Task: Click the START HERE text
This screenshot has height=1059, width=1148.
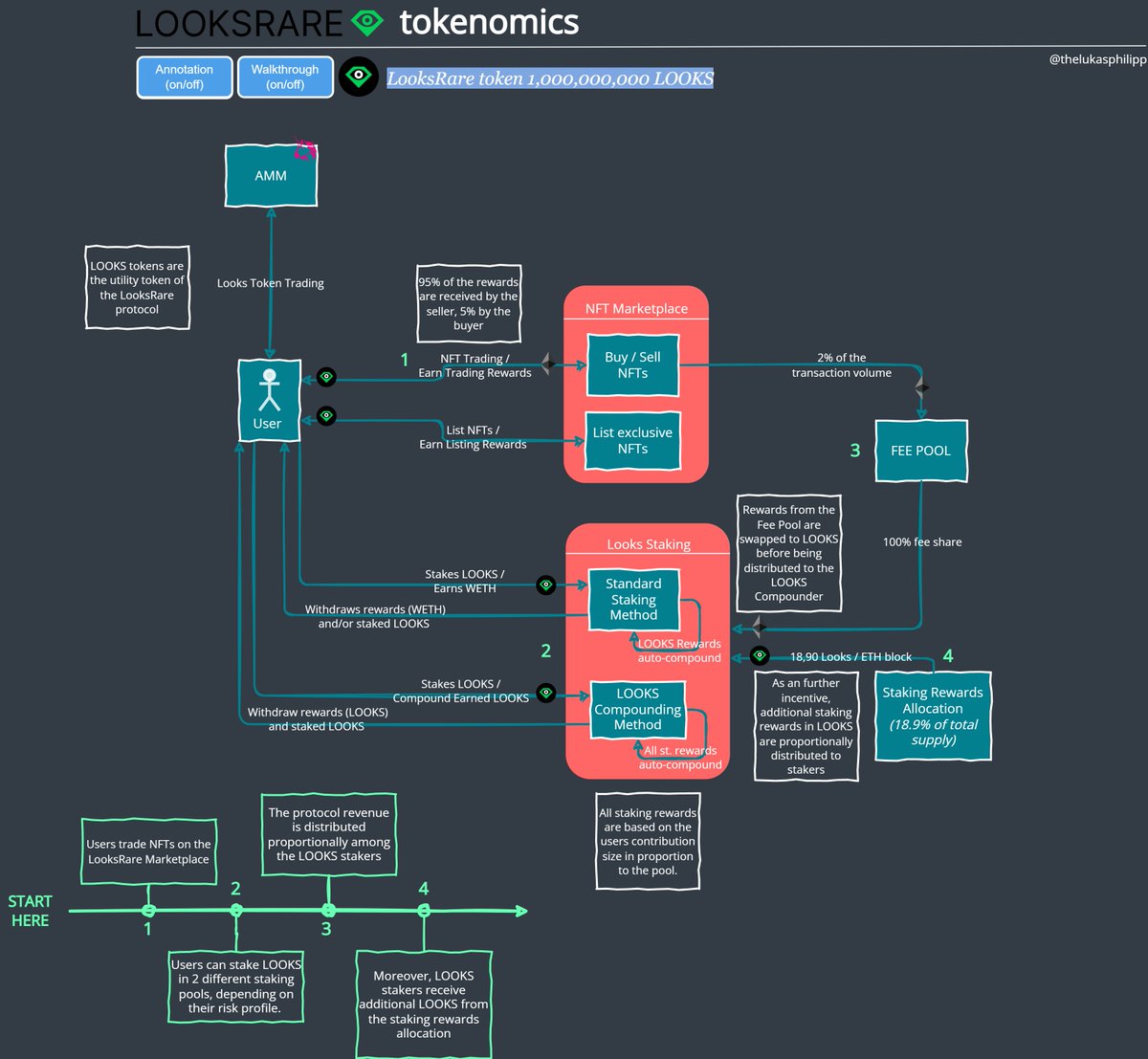Action: 30,911
